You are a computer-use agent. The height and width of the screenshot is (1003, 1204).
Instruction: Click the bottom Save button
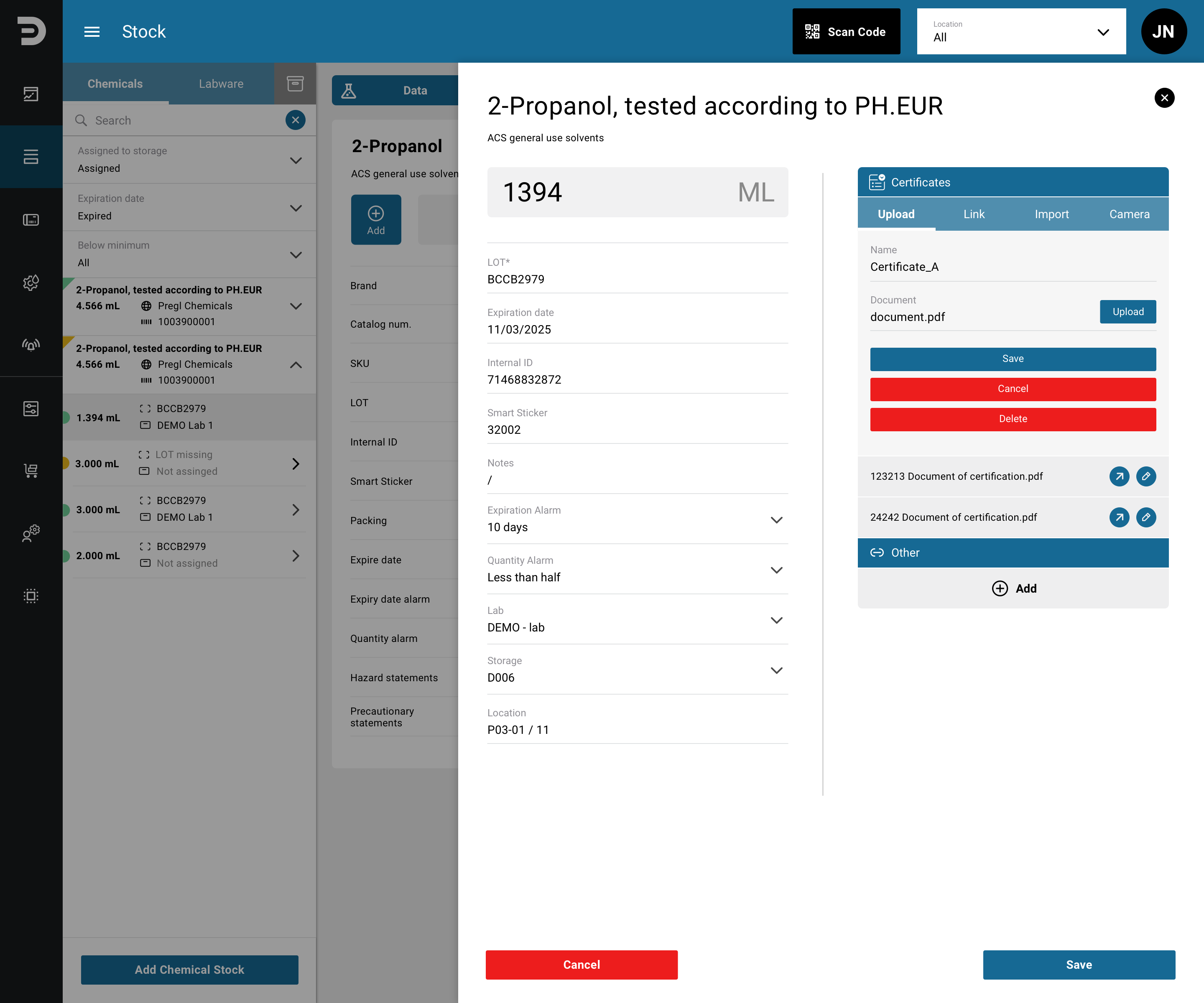1079,965
